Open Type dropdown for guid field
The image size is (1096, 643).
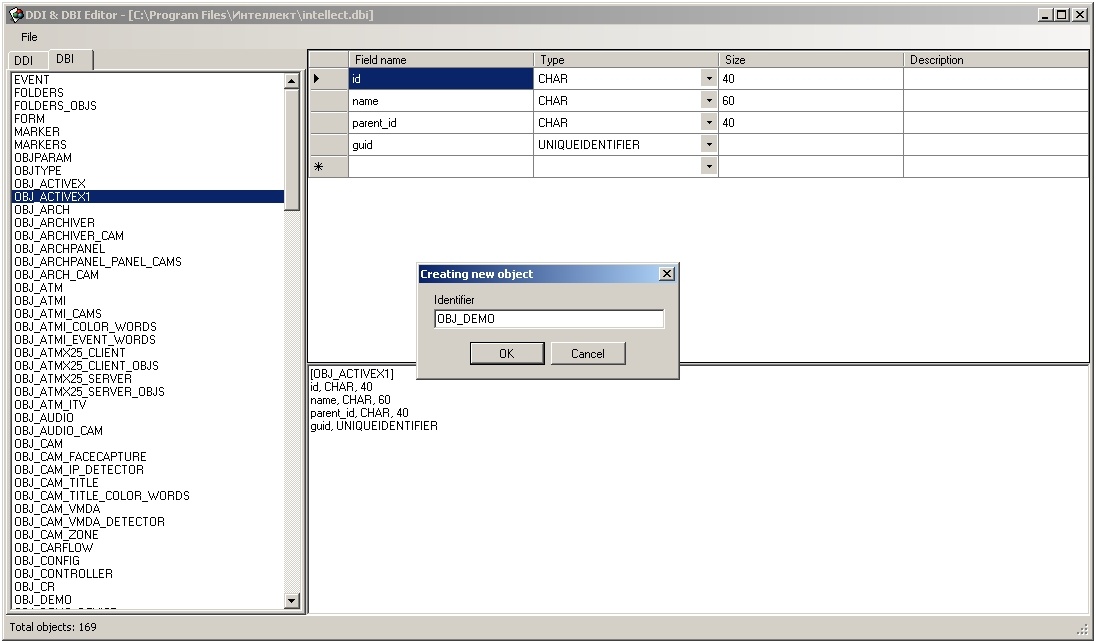[709, 145]
